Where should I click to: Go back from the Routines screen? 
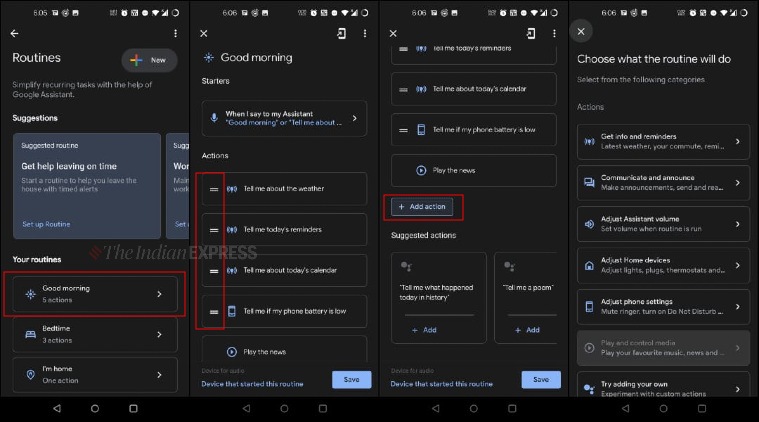[x=15, y=33]
